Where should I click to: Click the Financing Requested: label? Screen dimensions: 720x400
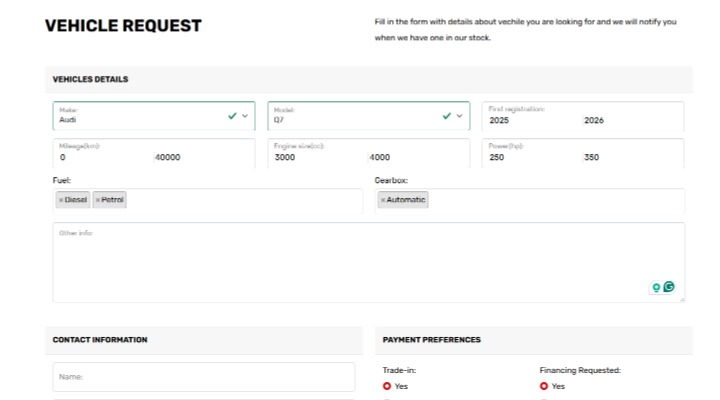click(580, 370)
